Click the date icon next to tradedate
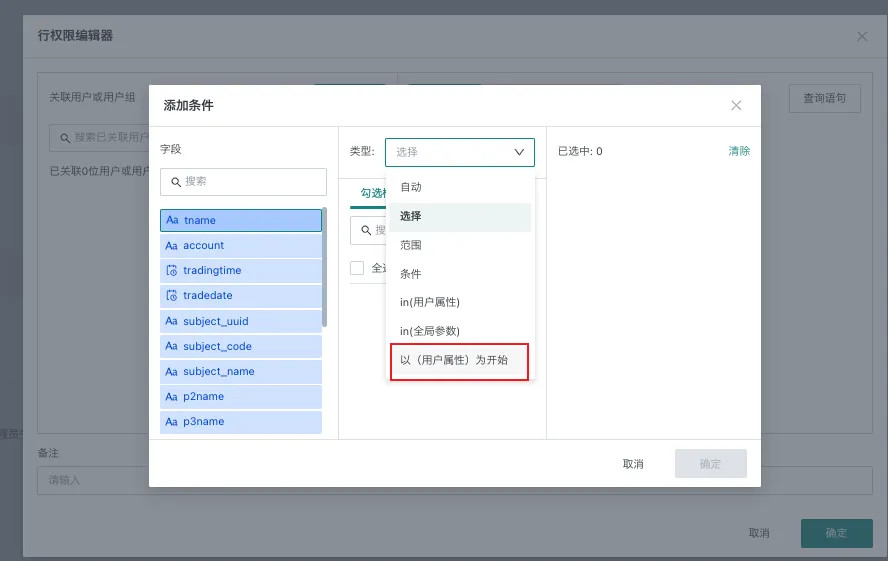Viewport: 888px width, 561px height. click(x=171, y=296)
